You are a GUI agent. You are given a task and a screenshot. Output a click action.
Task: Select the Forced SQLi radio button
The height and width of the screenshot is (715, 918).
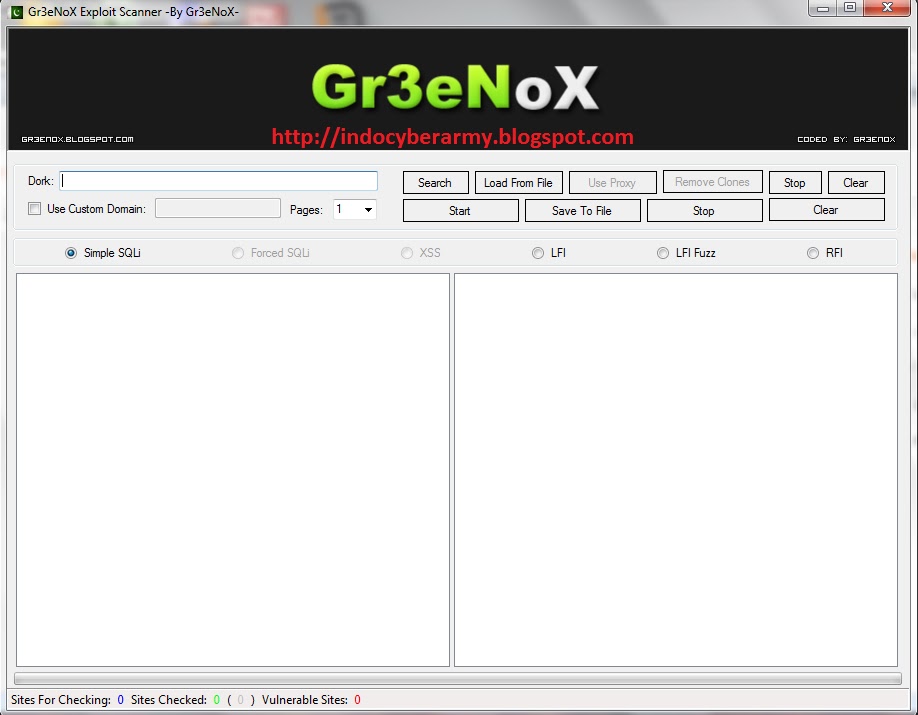[x=238, y=253]
